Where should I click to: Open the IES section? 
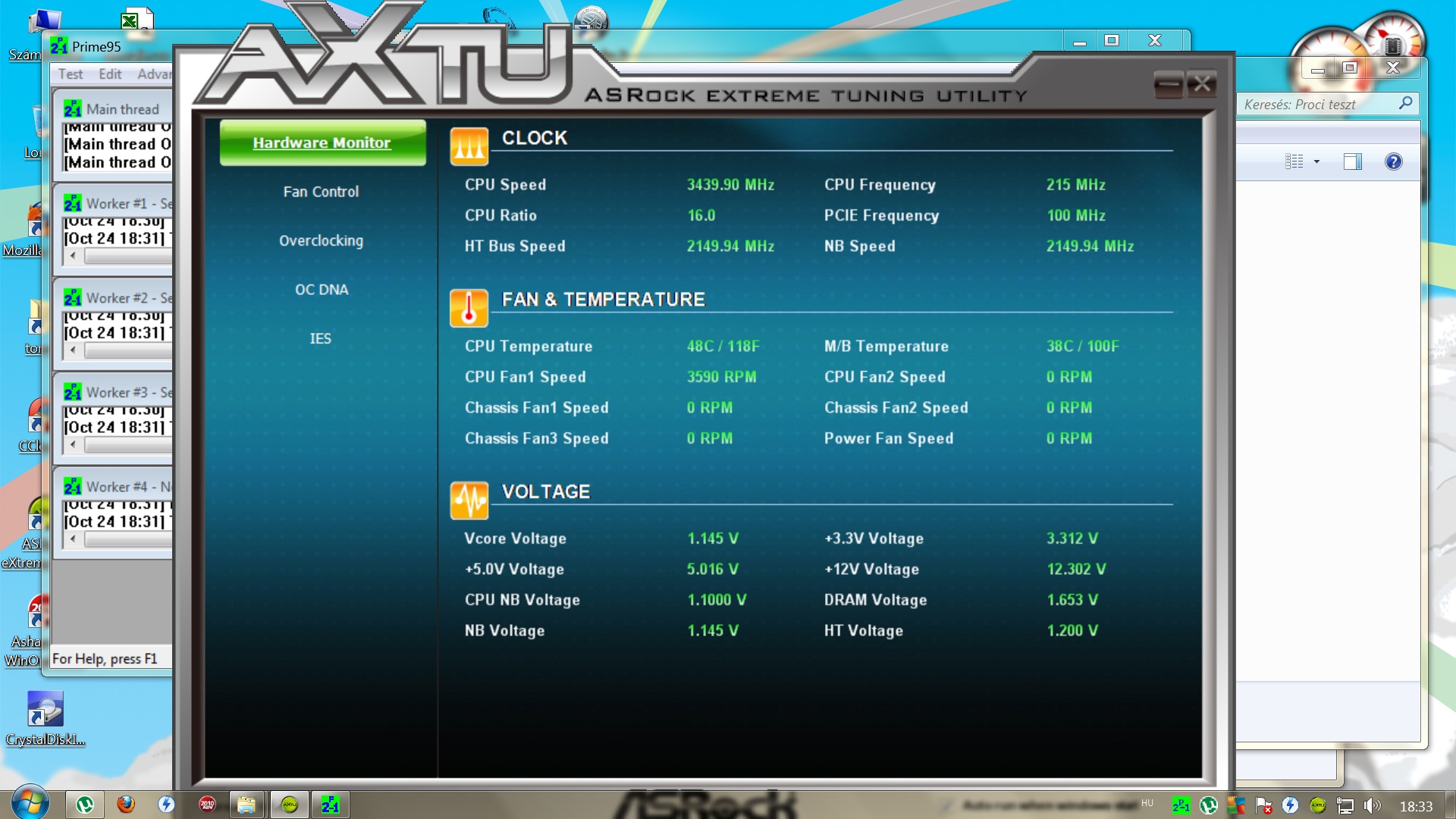(x=320, y=338)
